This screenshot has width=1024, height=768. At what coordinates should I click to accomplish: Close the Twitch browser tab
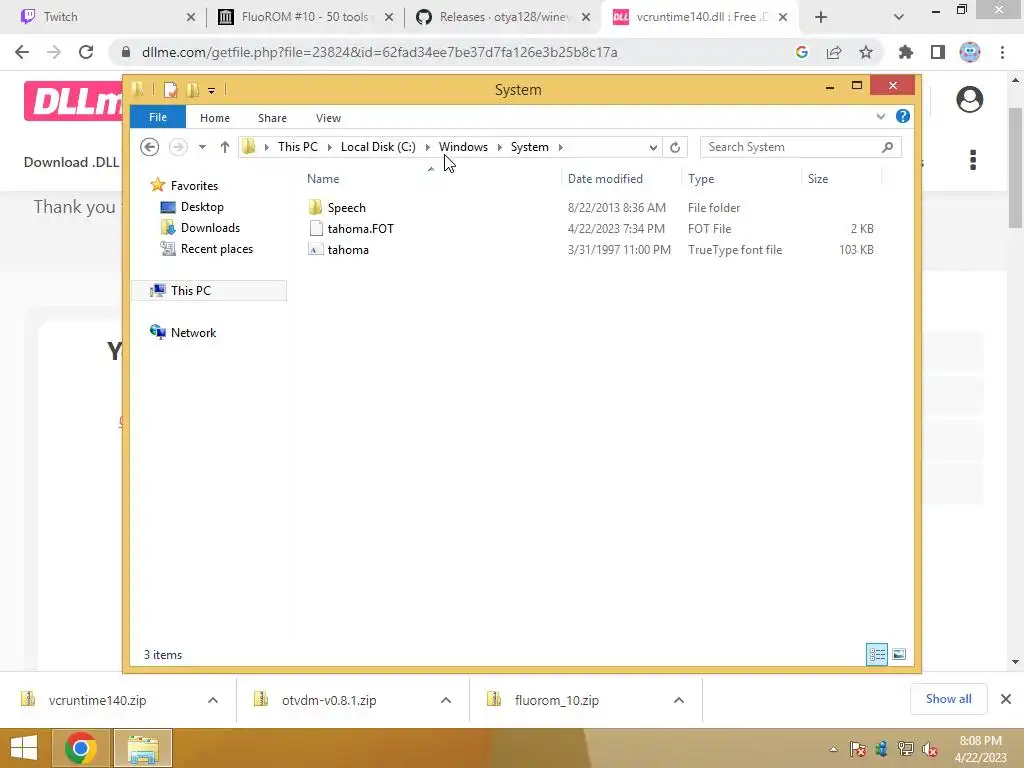point(191,17)
